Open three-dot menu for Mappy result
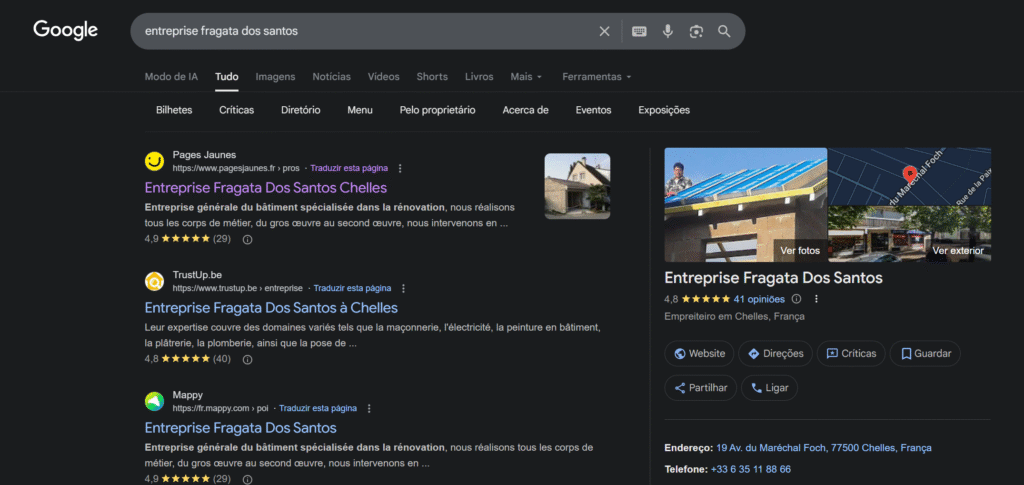 point(369,408)
